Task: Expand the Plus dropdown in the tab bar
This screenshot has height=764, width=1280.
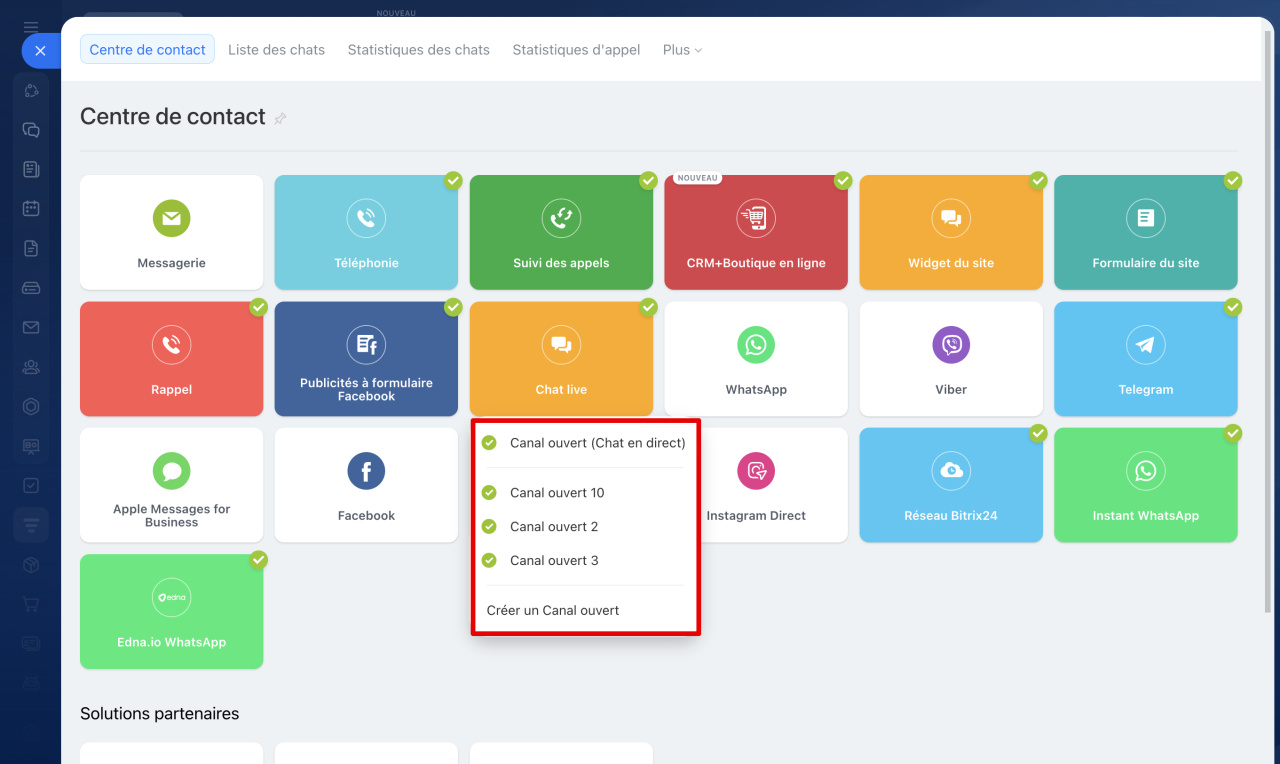Action: 683,49
